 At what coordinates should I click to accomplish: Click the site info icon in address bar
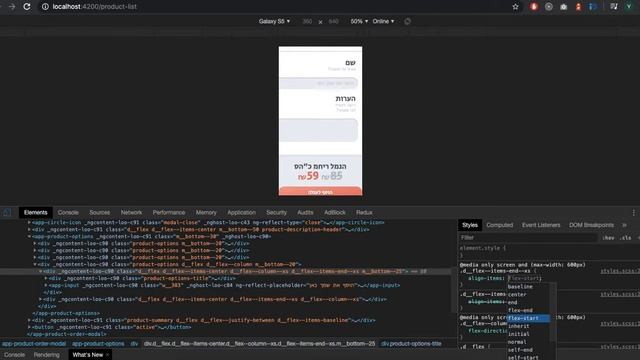coord(45,7)
